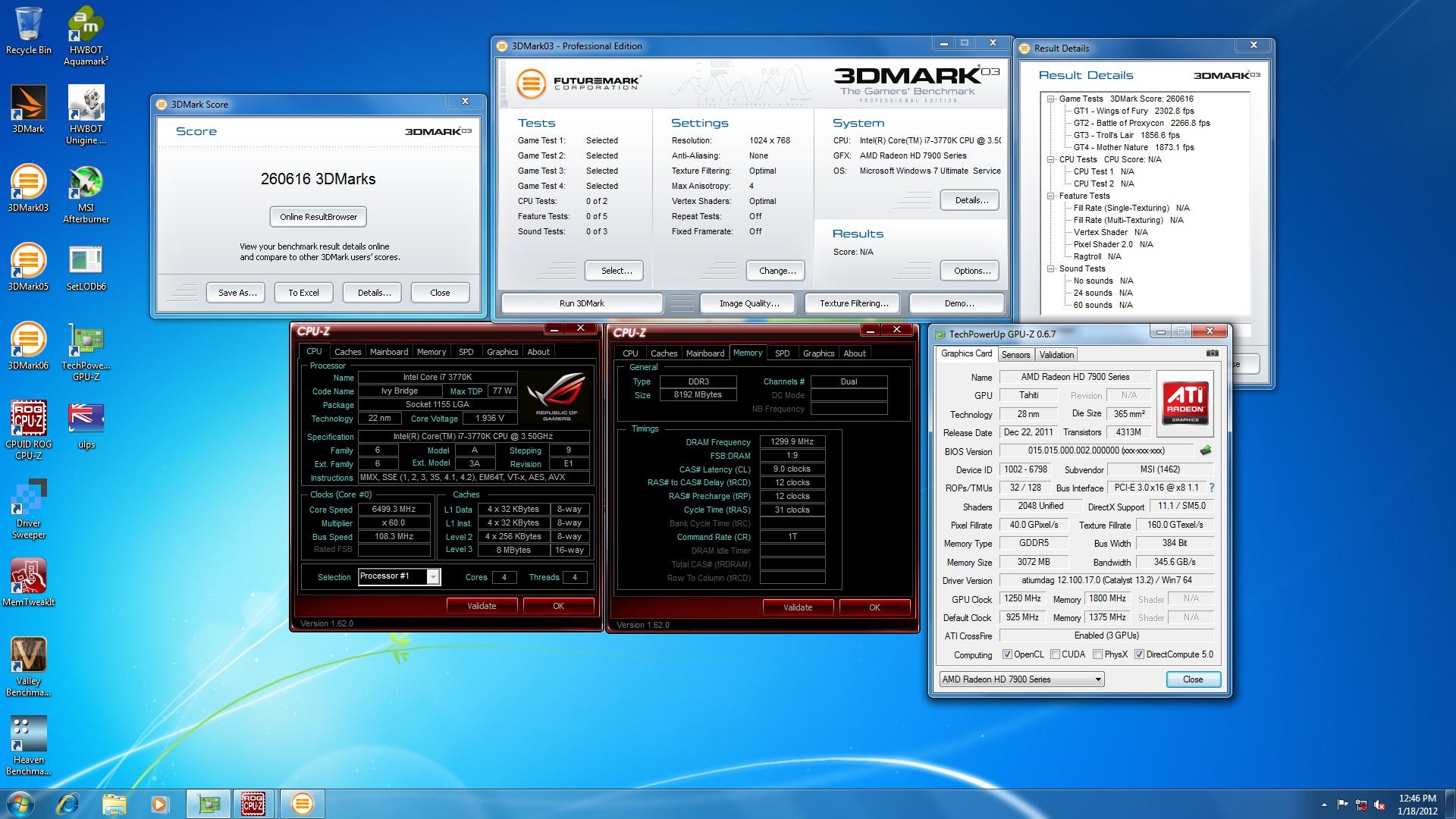The image size is (1456, 819).
Task: Open CPUID ROG CPU-Z desktop icon
Action: pos(29,431)
